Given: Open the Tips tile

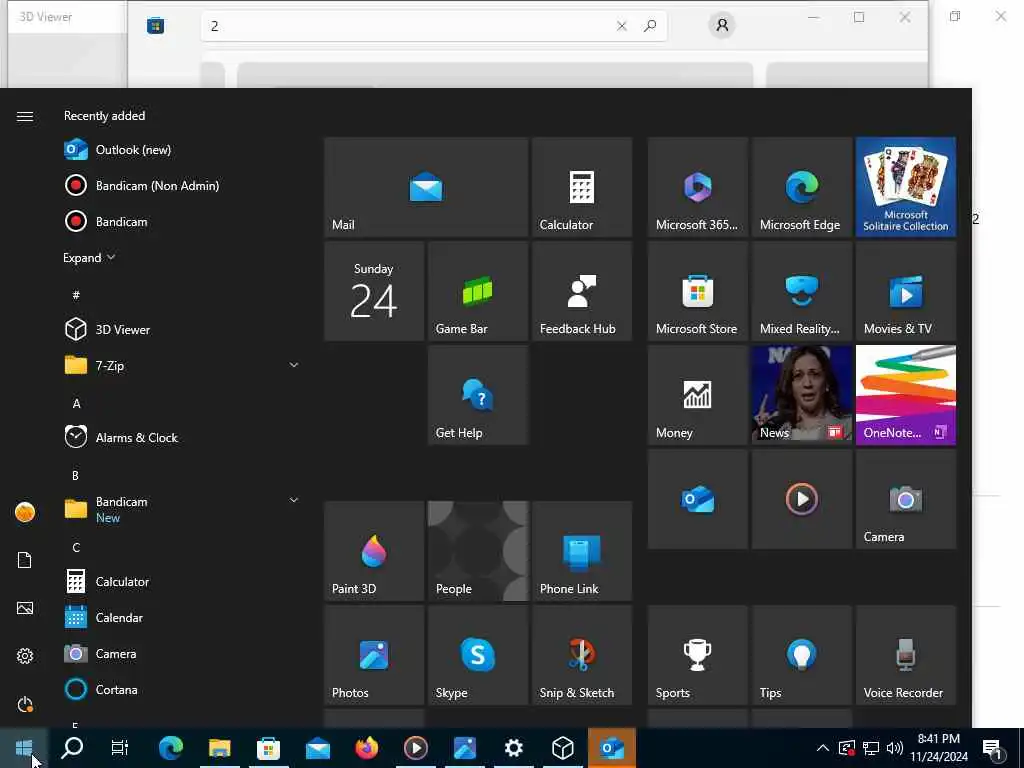Looking at the screenshot, I should 801,655.
